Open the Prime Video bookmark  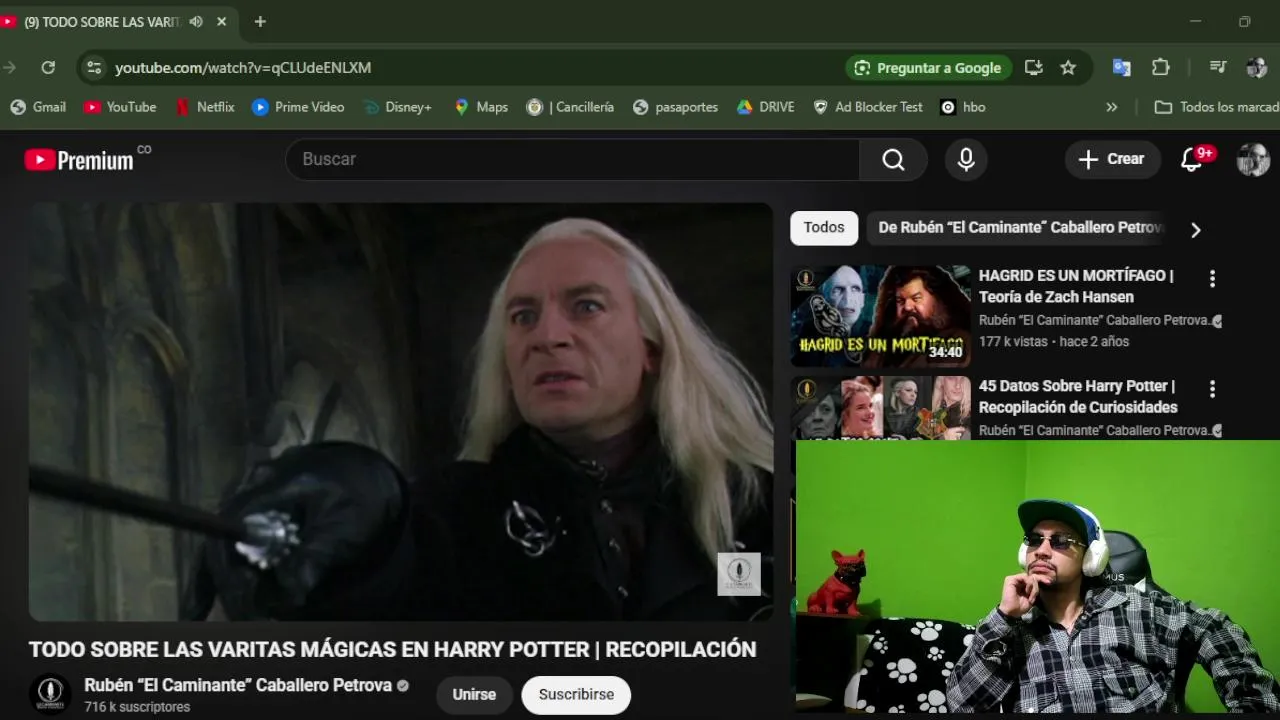(x=298, y=107)
